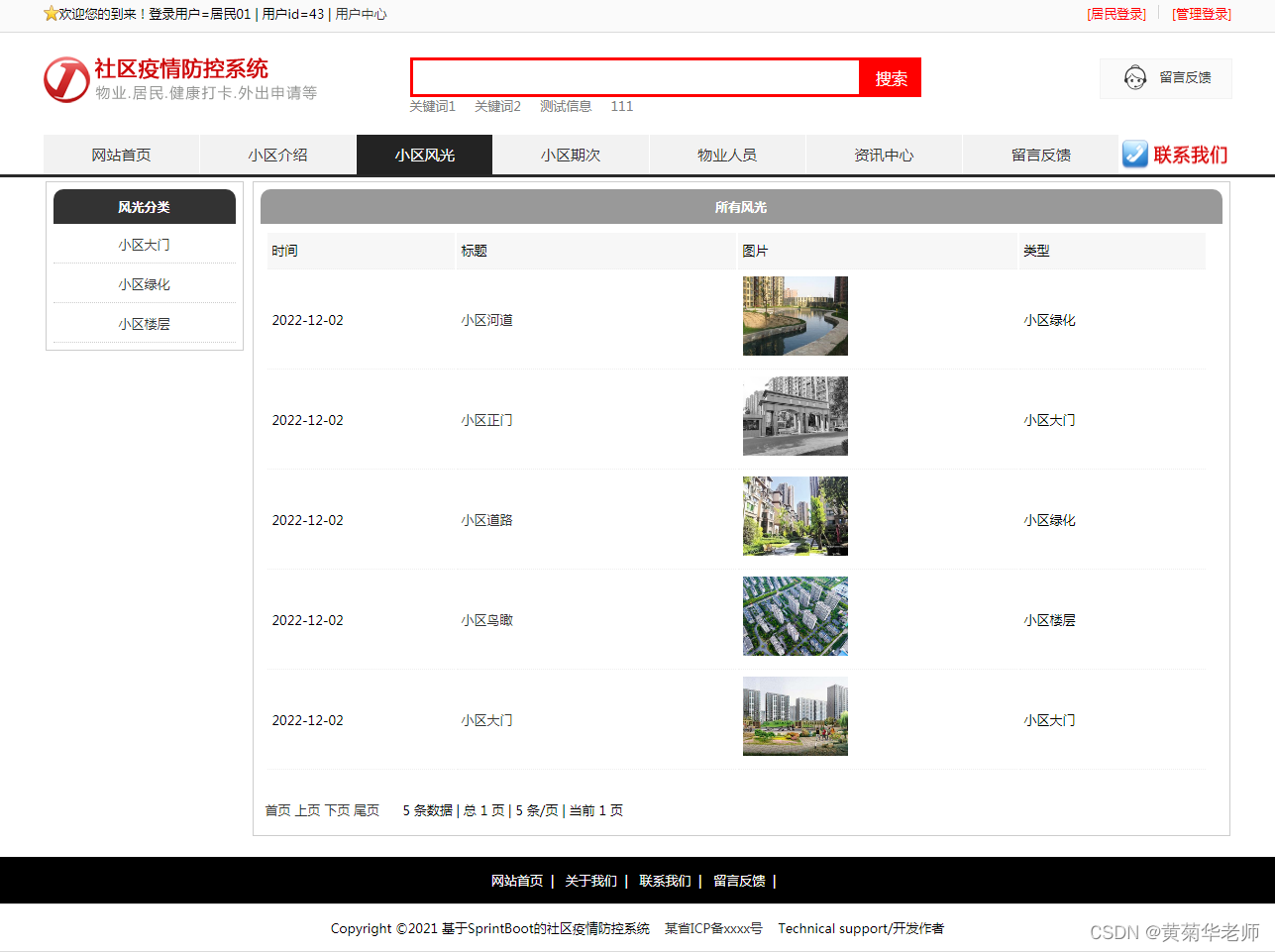Open the 小区河道 thumbnail image
1275x952 pixels.
pyautogui.click(x=796, y=316)
